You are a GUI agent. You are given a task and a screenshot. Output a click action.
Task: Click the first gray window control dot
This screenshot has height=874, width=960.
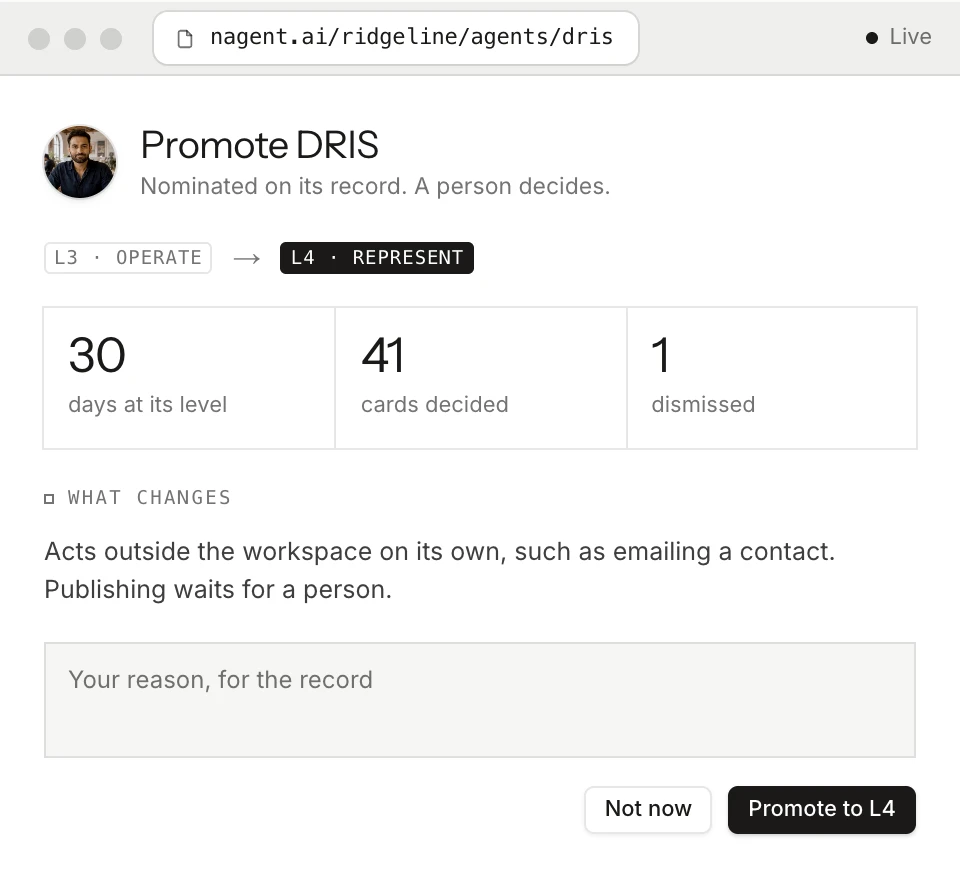(x=39, y=39)
